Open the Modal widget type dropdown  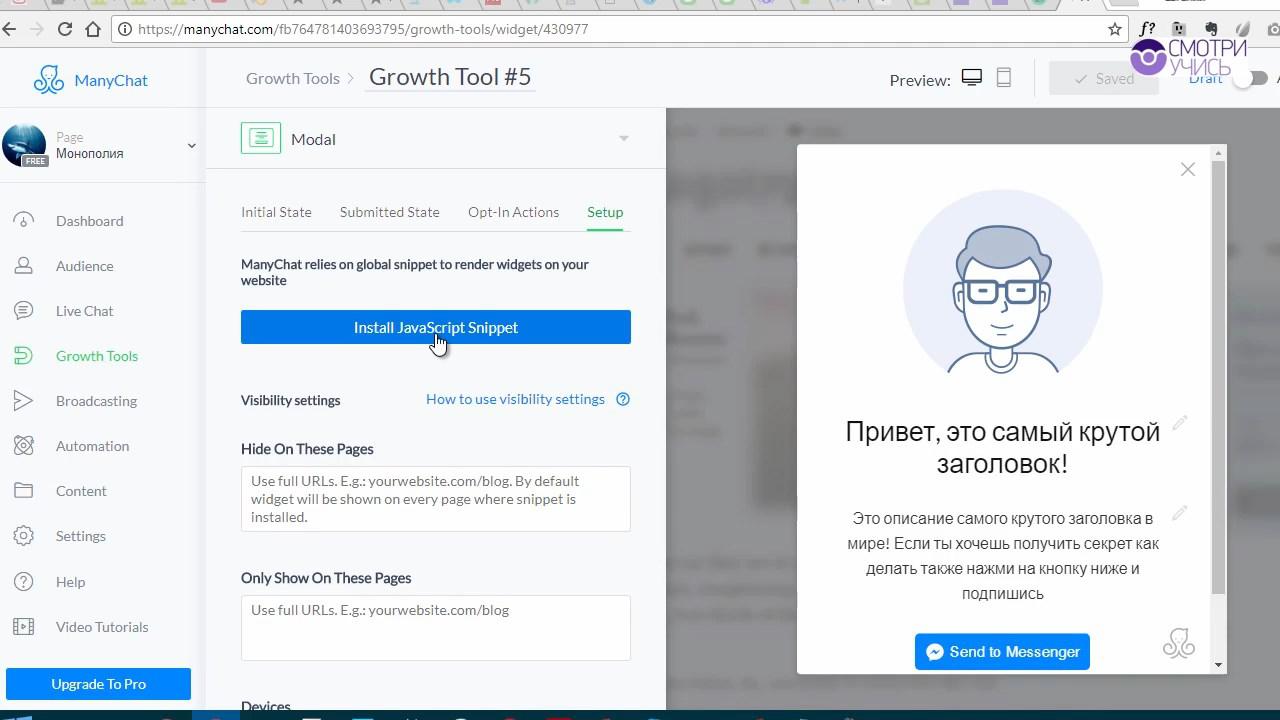pos(623,138)
